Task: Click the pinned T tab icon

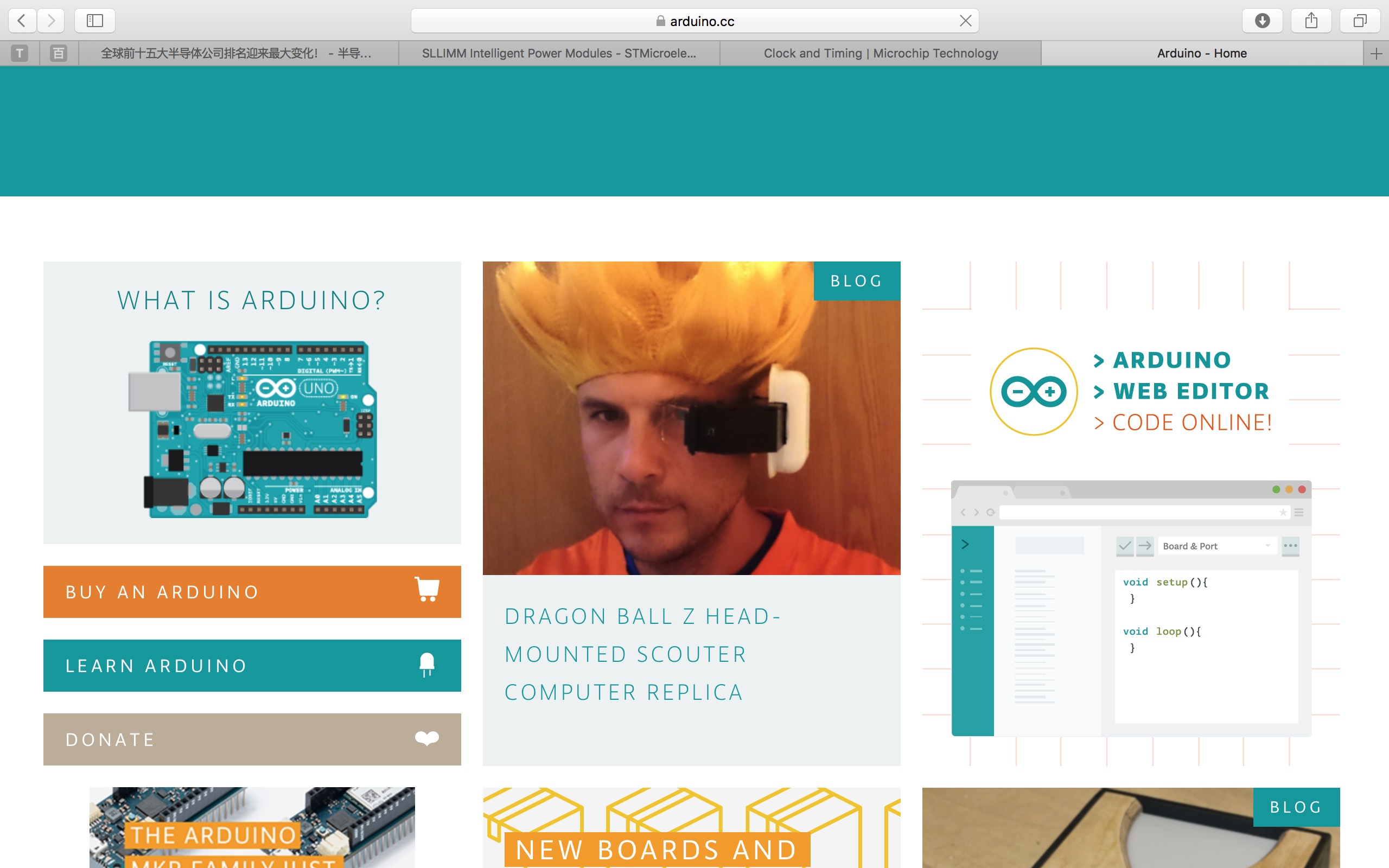Action: click(20, 53)
